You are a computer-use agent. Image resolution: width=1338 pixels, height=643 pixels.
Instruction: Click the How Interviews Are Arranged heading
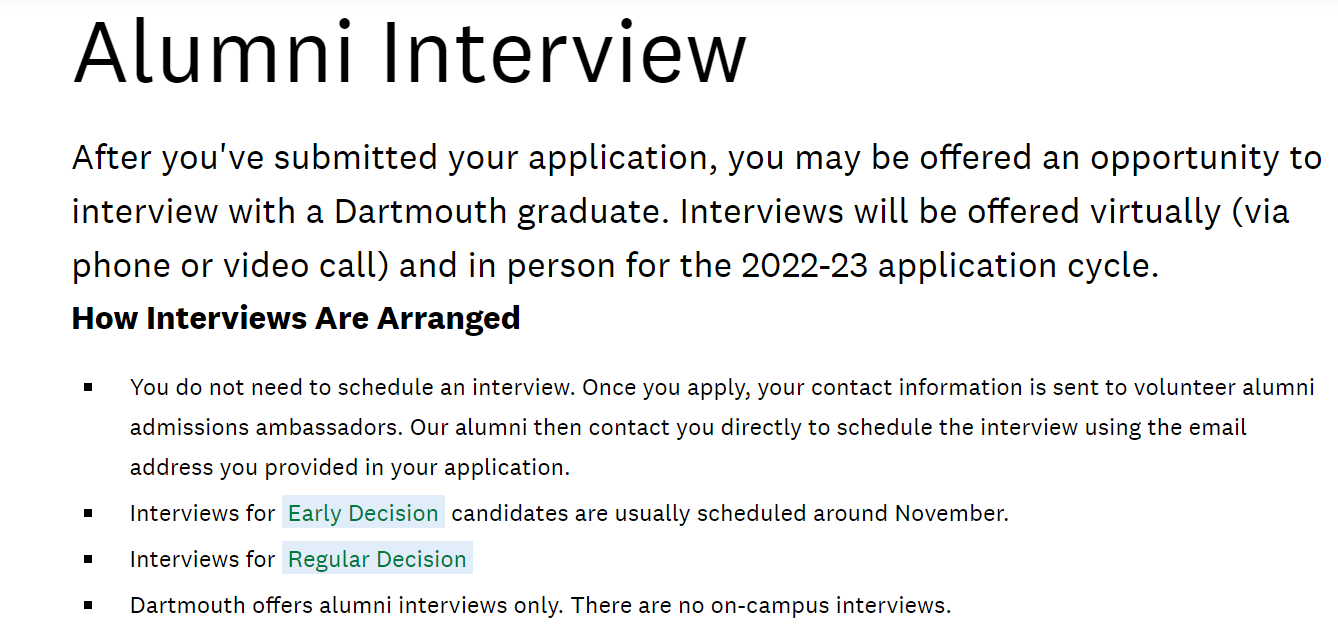click(x=296, y=318)
